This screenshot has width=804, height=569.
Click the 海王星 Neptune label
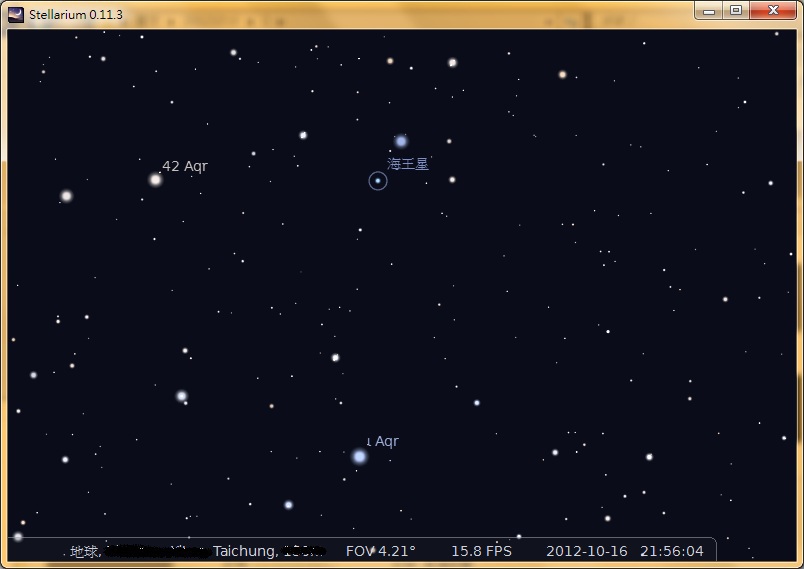[408, 164]
